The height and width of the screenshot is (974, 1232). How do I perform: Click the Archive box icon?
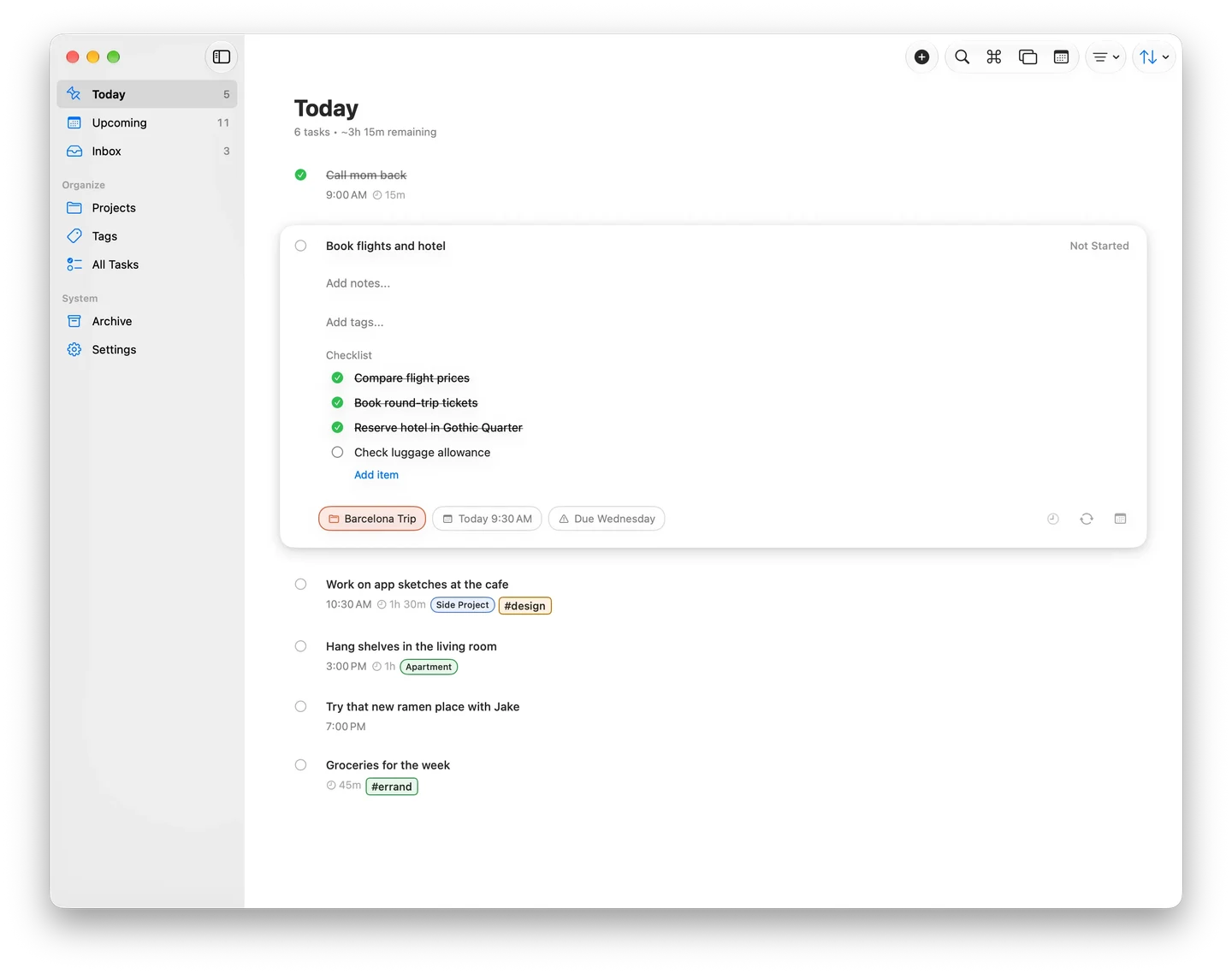tap(74, 321)
